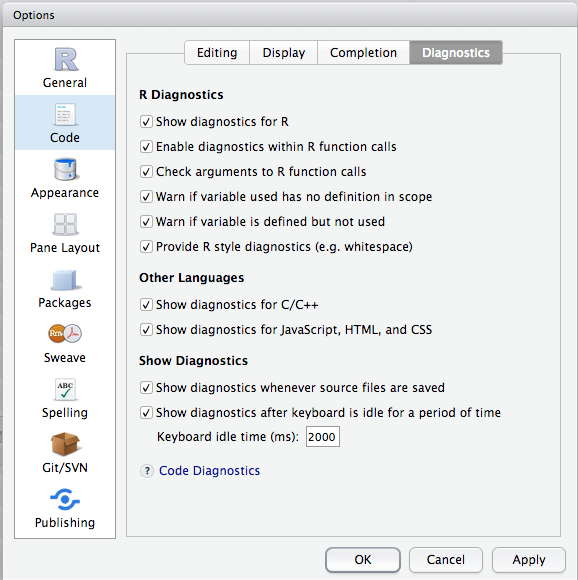Open the Packages section
Viewport: 578px width, 580px height.
[x=65, y=288]
